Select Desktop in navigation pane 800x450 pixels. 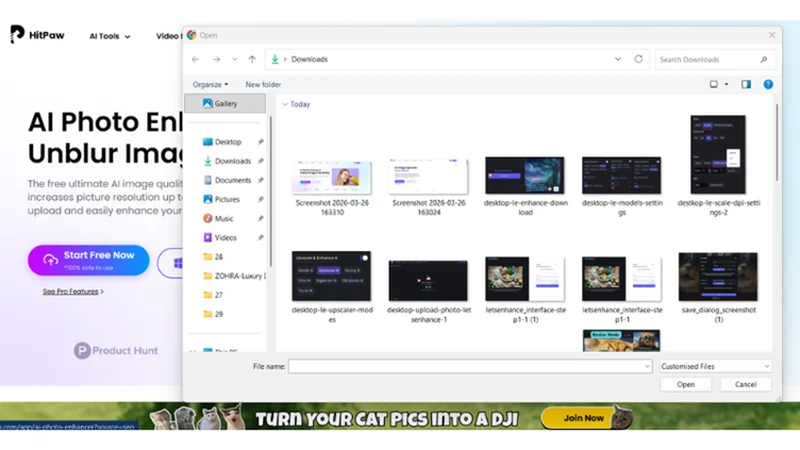tap(228, 142)
